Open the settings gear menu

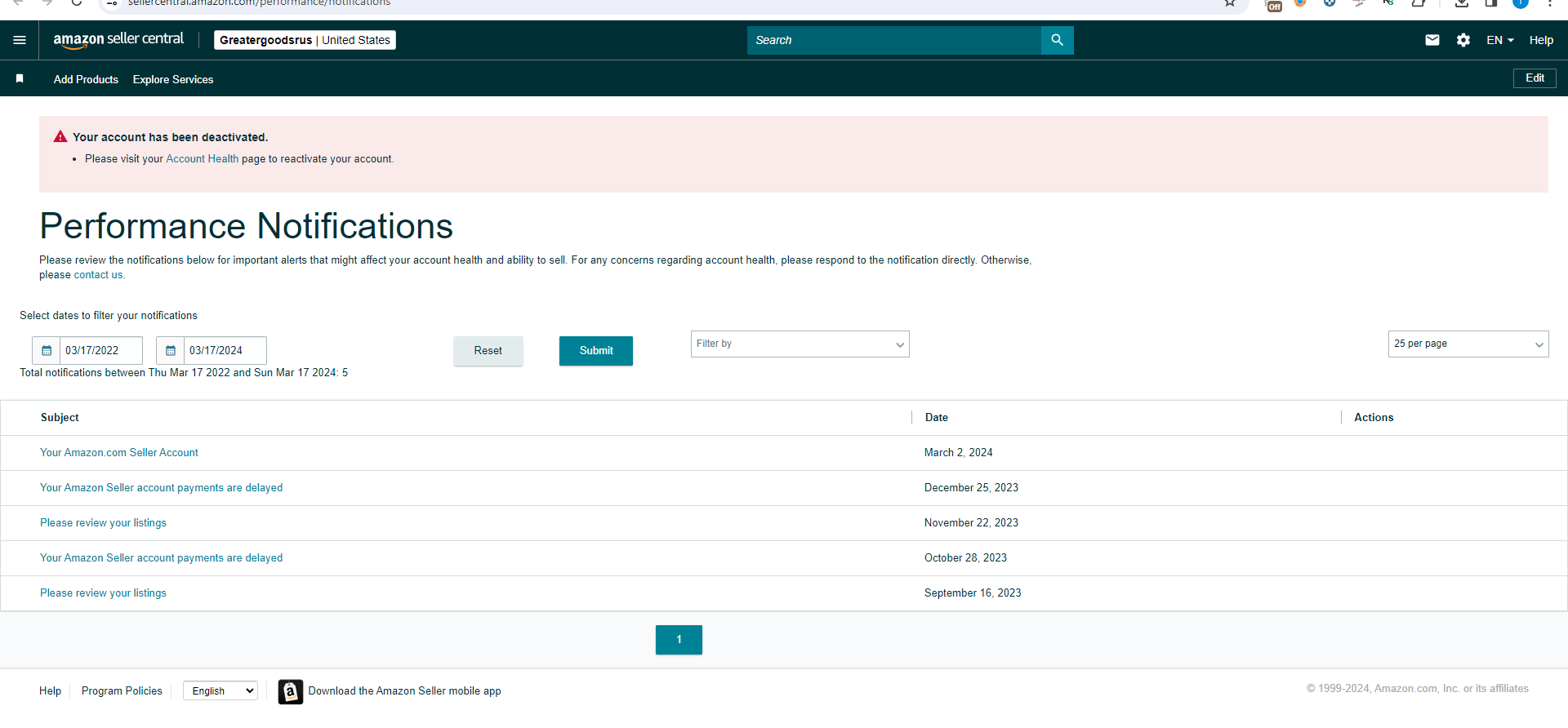1463,40
